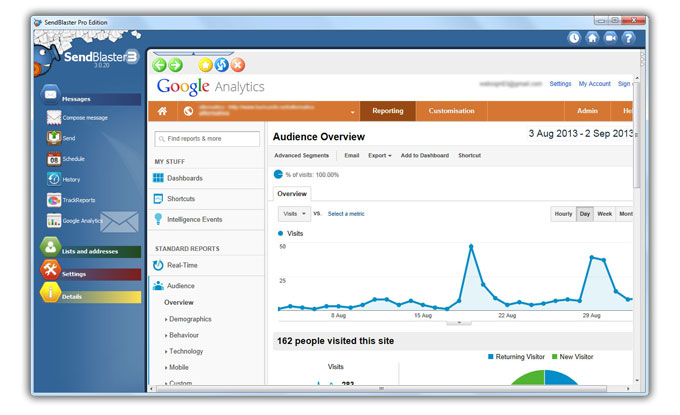The height and width of the screenshot is (415, 680).
Task: Click the collapse handle below the chart
Action: pos(459,323)
